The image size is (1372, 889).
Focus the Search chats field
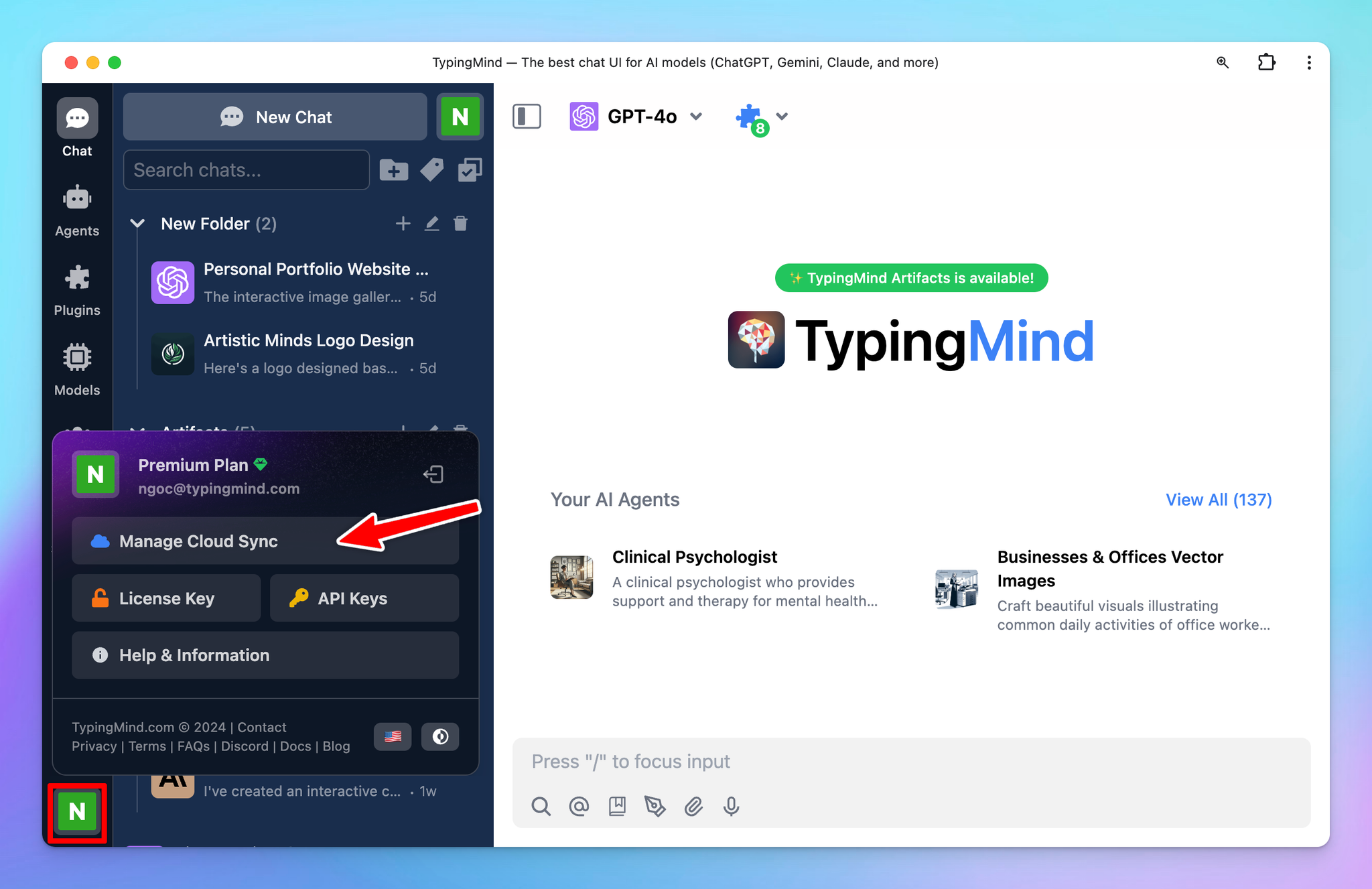247,170
